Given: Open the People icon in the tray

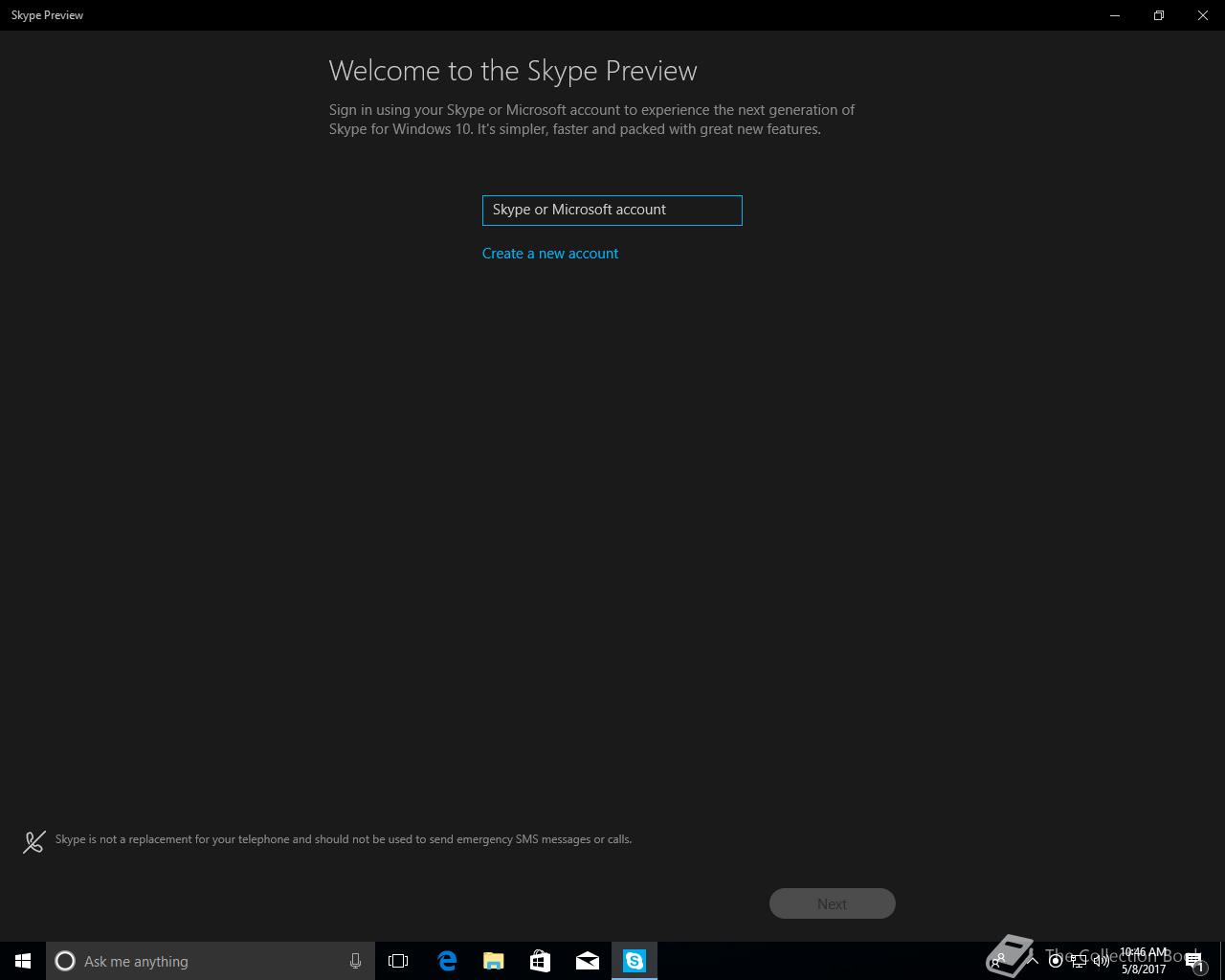Looking at the screenshot, I should [x=998, y=961].
